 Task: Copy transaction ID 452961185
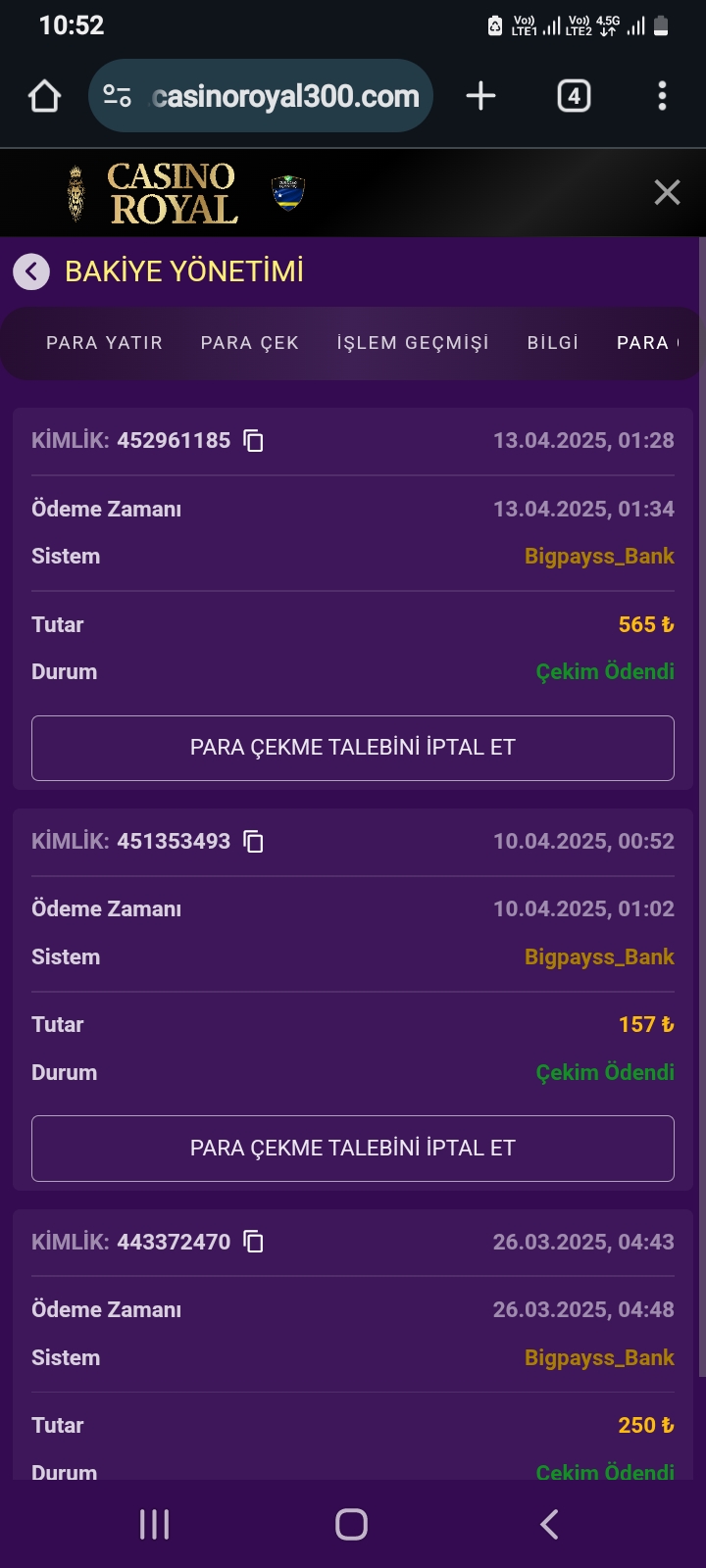[x=253, y=441]
